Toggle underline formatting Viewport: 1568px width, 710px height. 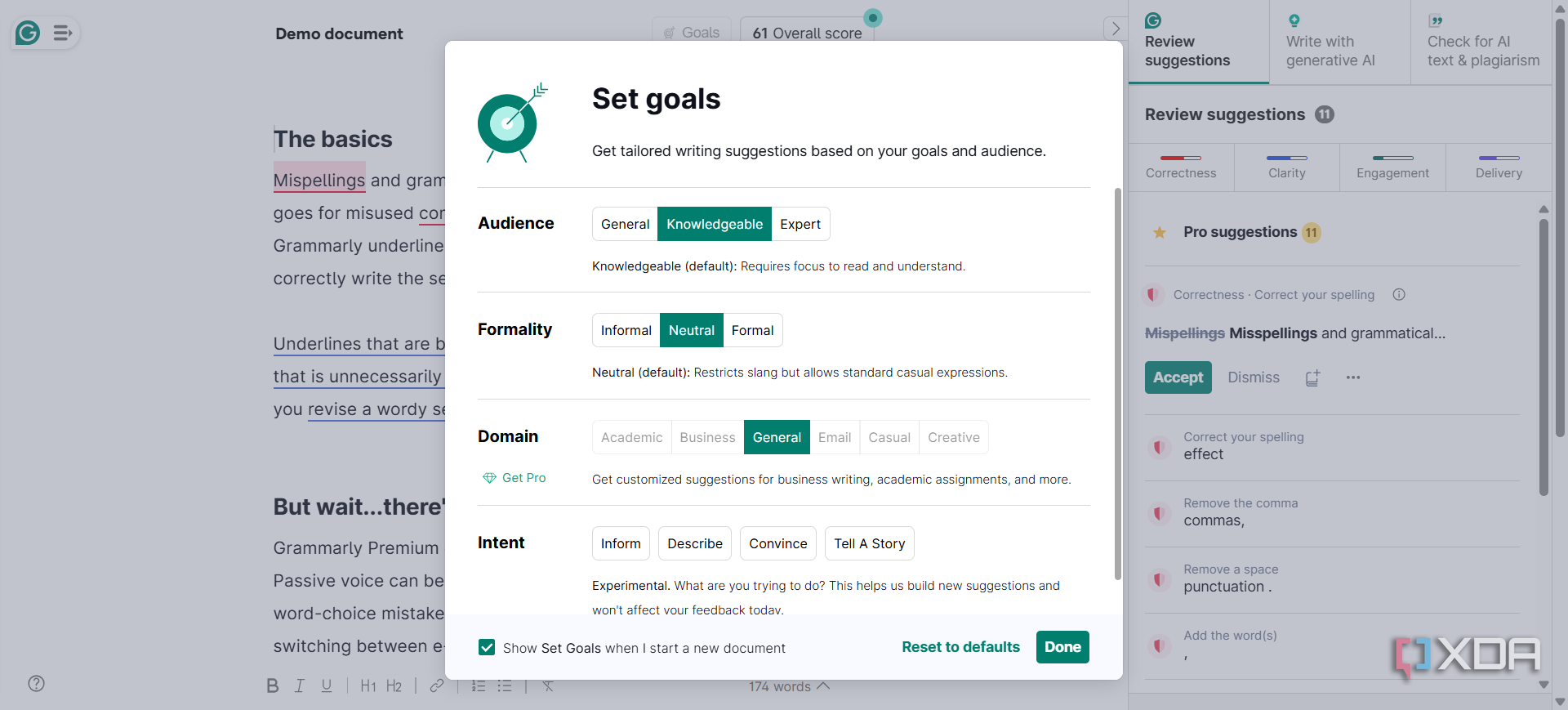(327, 685)
